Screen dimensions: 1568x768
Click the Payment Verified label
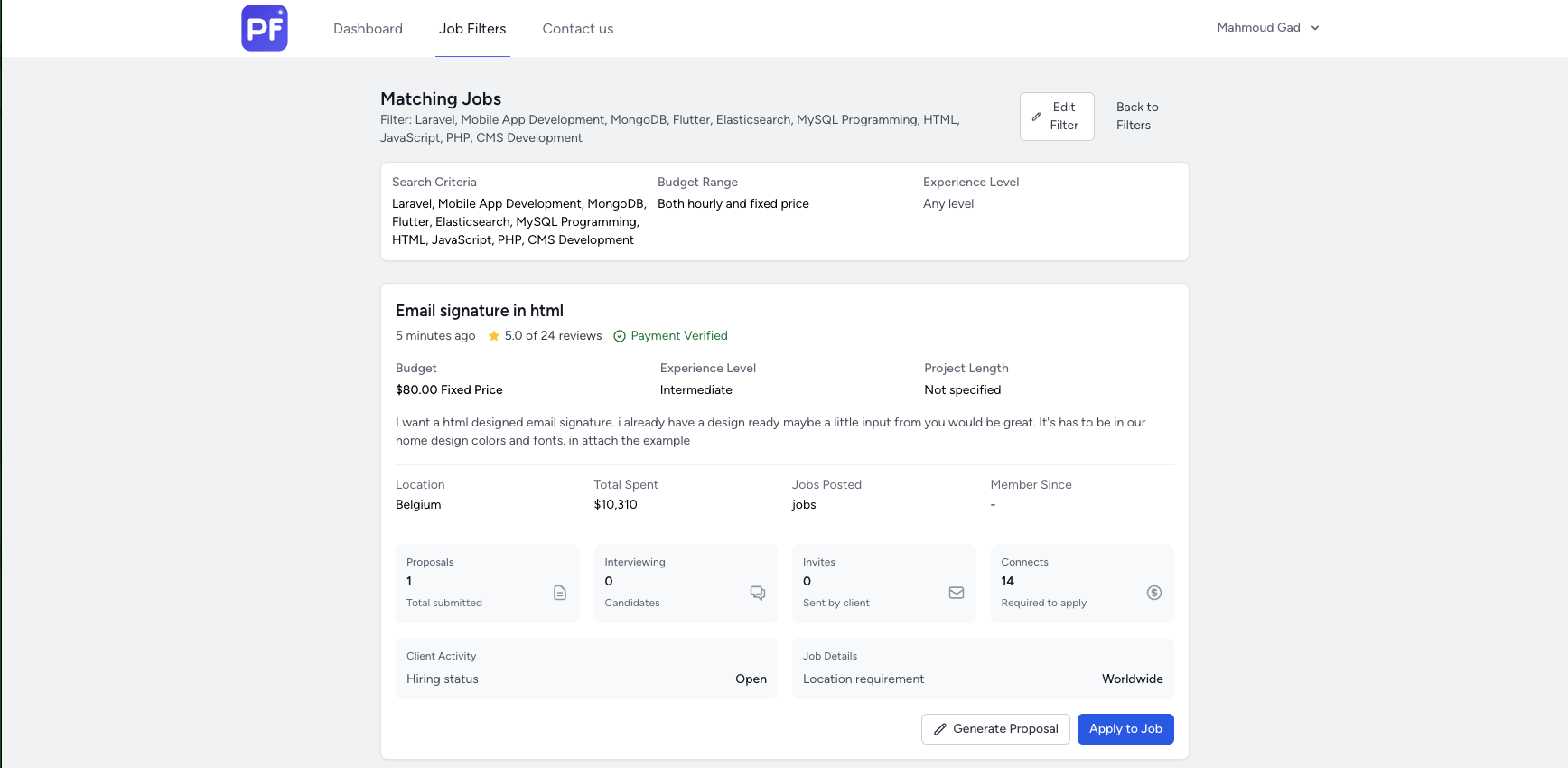679,336
